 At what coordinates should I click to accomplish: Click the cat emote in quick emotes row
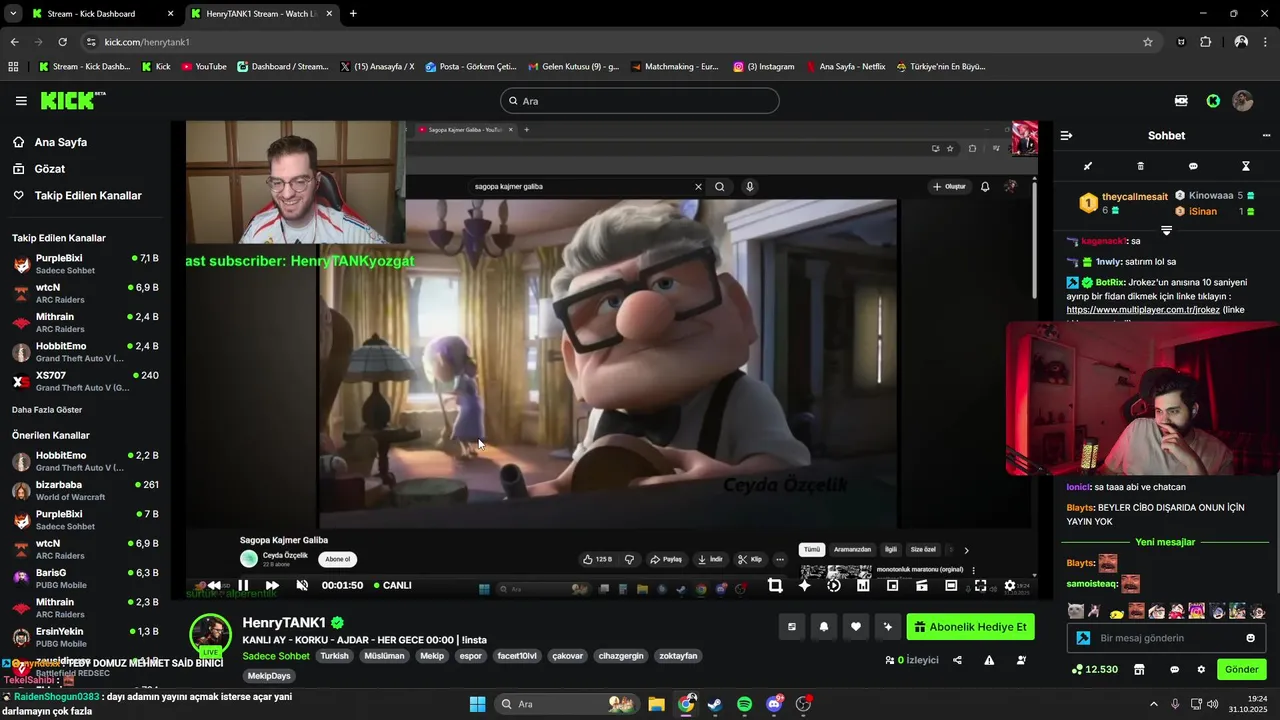point(1075,611)
